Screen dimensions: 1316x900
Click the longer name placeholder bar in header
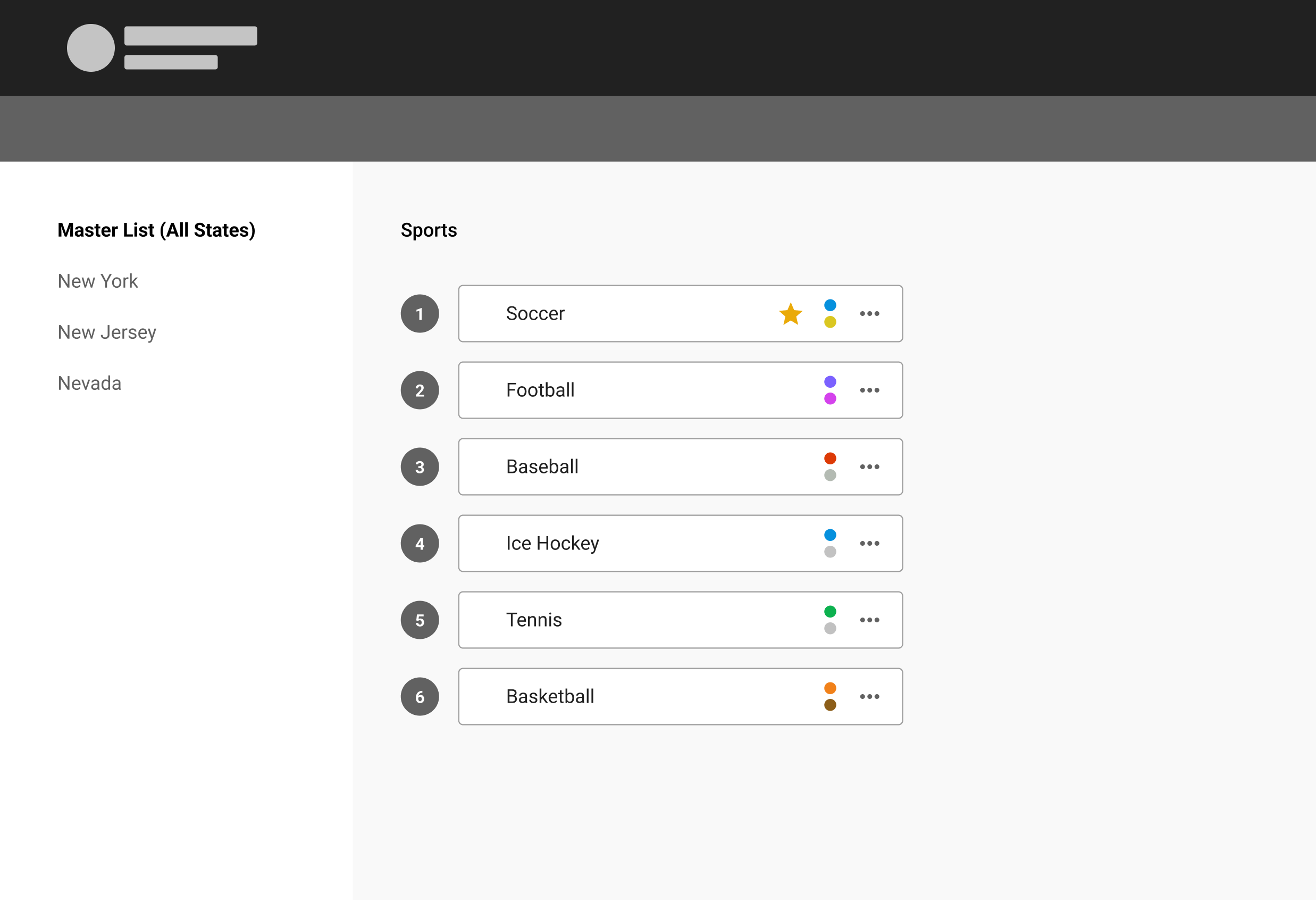pos(191,36)
